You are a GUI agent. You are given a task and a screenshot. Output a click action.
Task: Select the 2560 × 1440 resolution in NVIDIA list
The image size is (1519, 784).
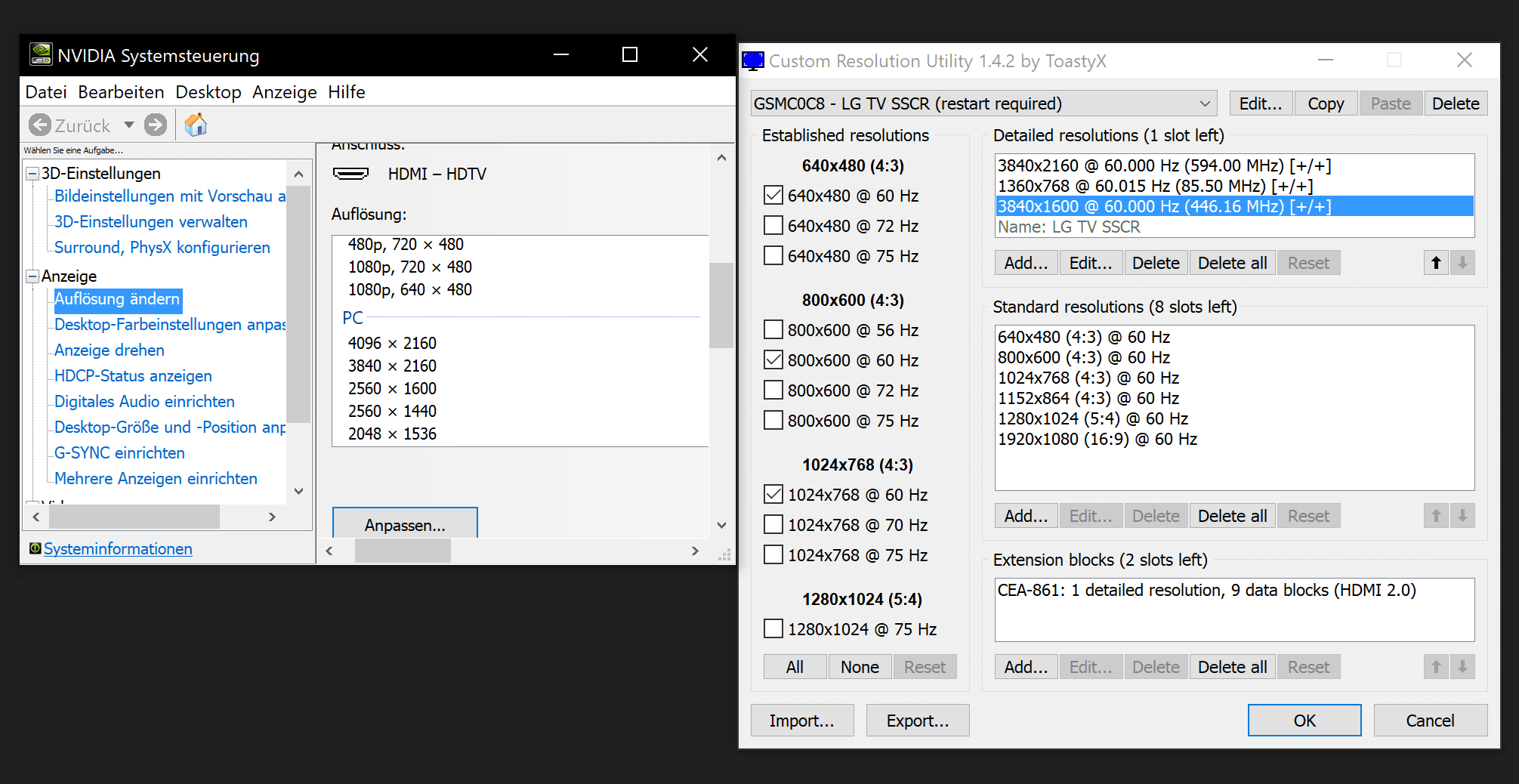point(392,411)
